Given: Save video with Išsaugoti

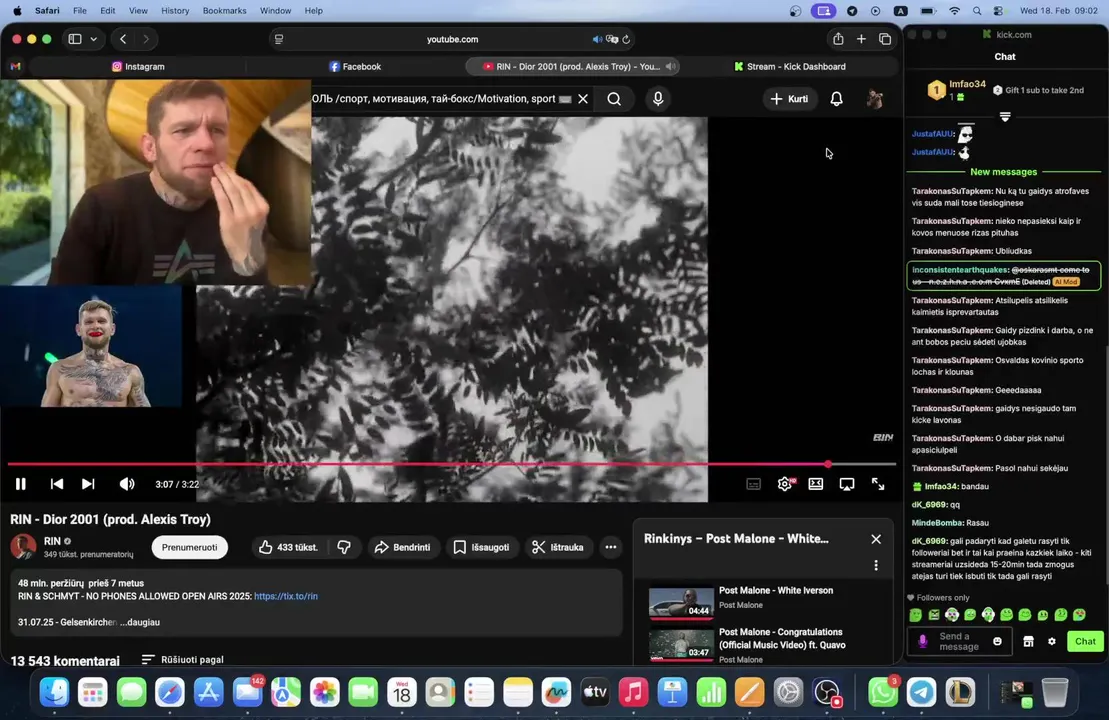Looking at the screenshot, I should 482,547.
